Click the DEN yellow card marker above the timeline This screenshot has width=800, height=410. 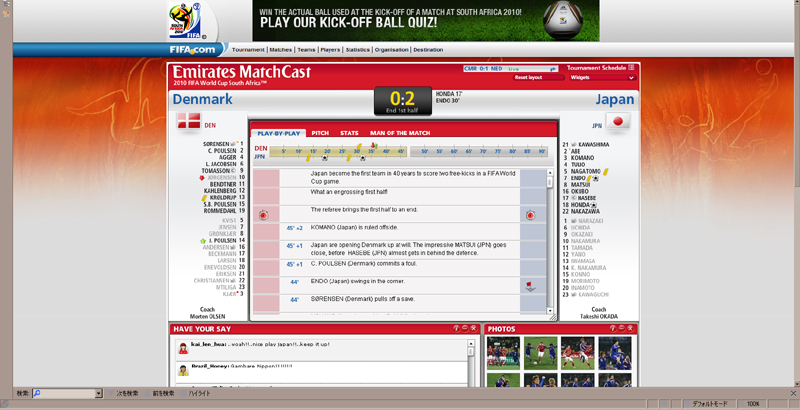359,146
